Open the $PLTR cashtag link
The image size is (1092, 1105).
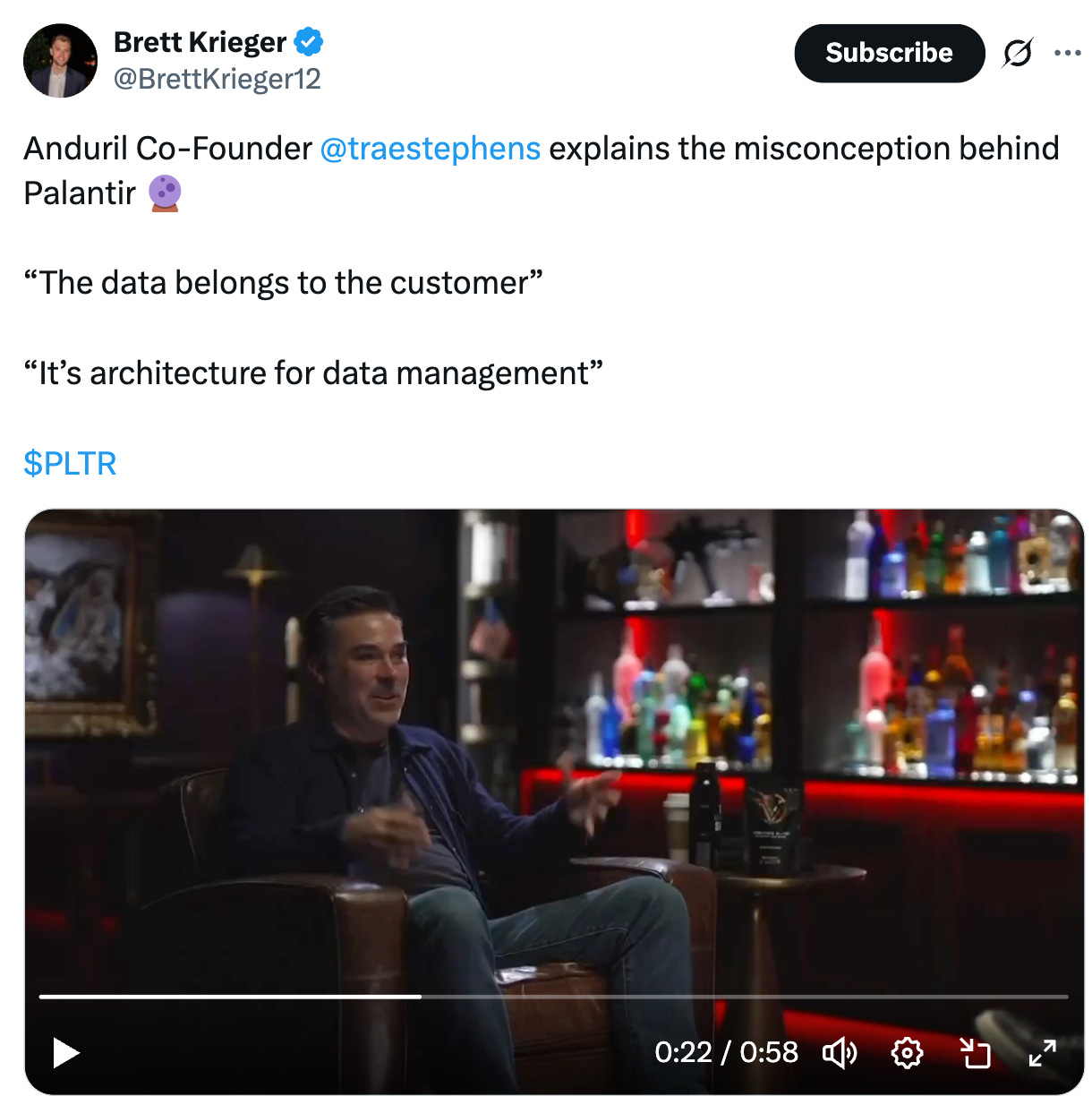point(70,464)
